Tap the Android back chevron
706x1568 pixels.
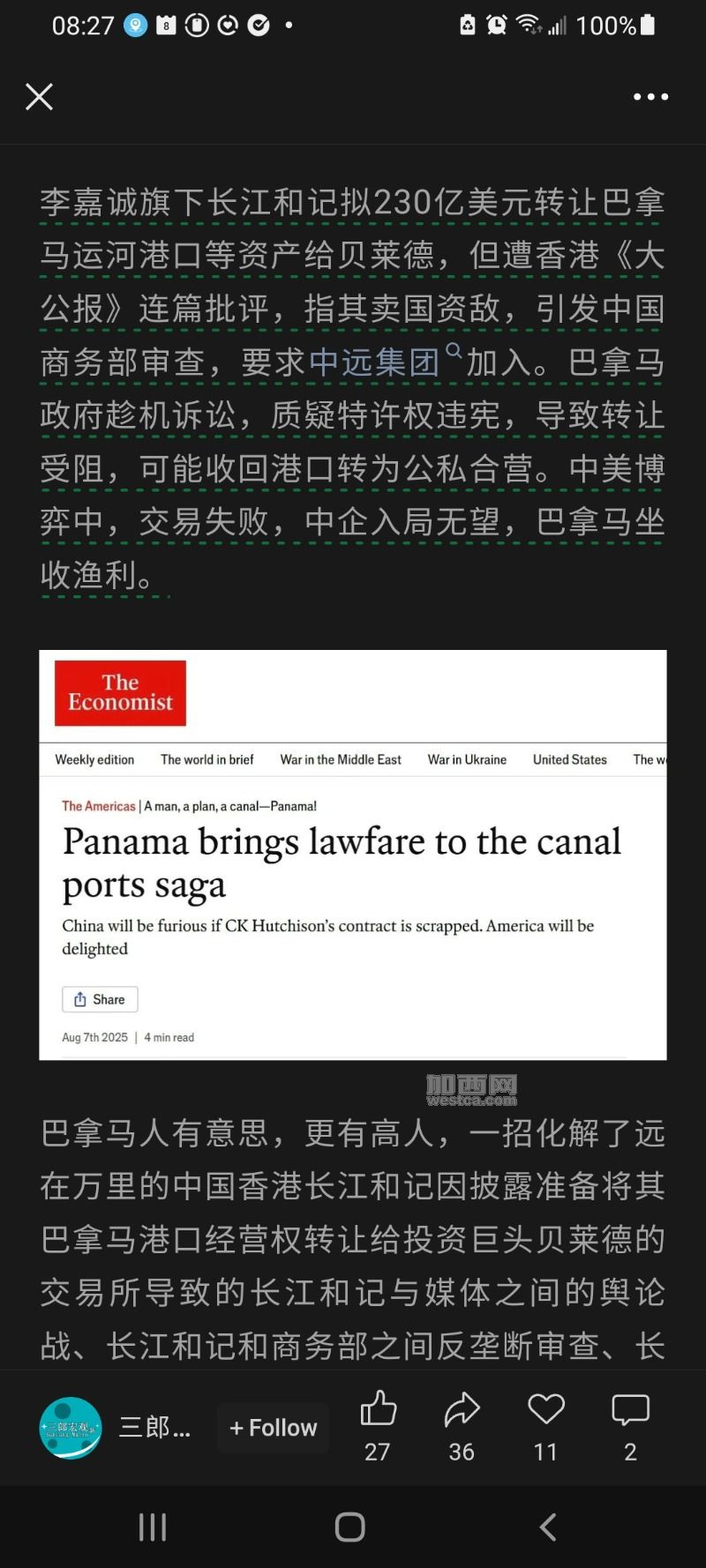[548, 1527]
